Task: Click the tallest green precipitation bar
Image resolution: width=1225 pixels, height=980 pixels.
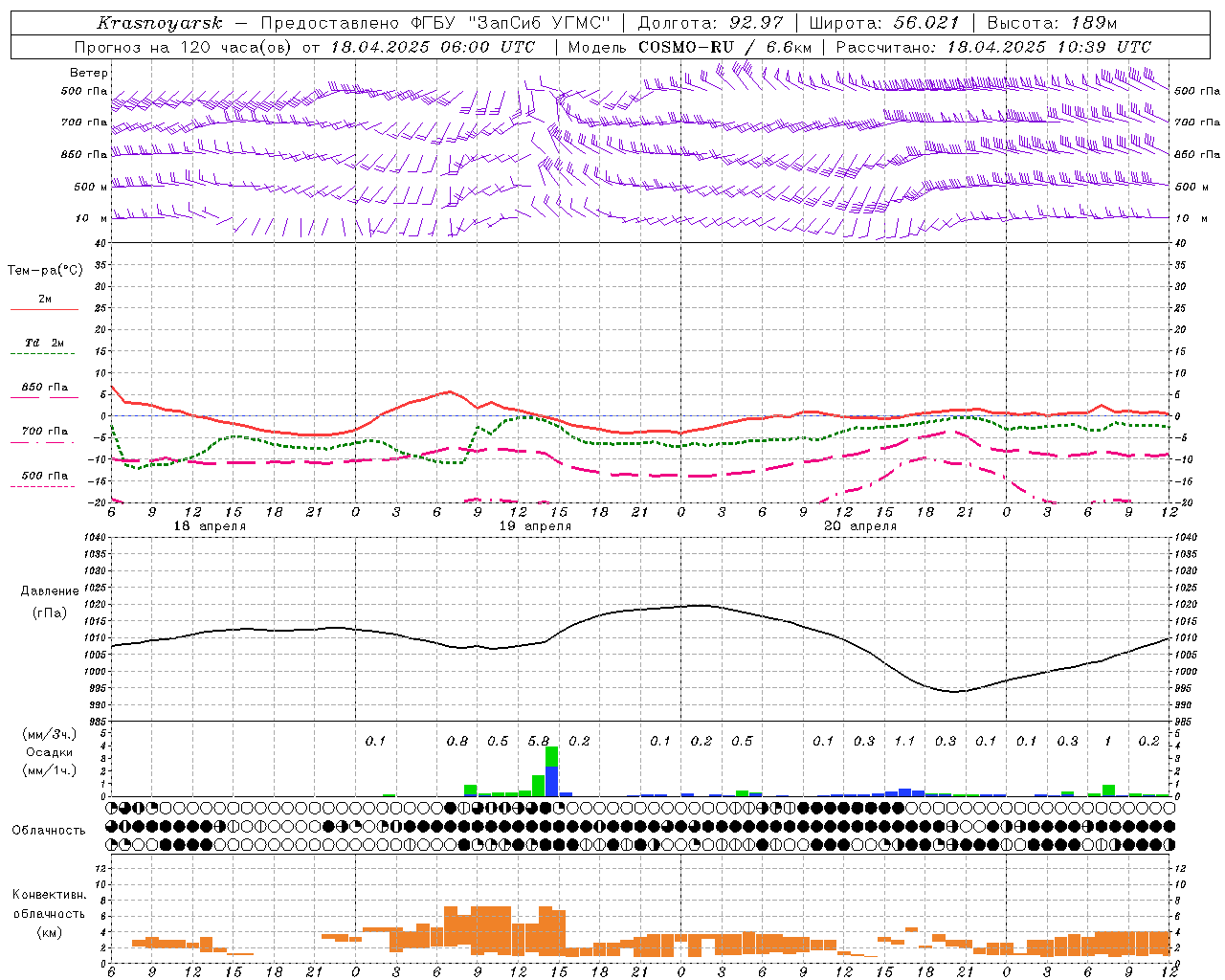Action: pyautogui.click(x=551, y=757)
